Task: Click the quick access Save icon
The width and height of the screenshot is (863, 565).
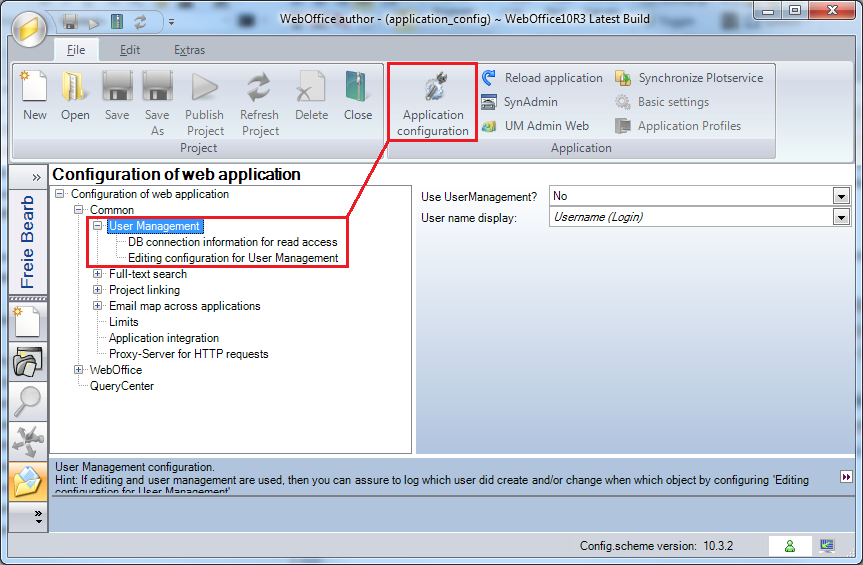Action: point(70,22)
